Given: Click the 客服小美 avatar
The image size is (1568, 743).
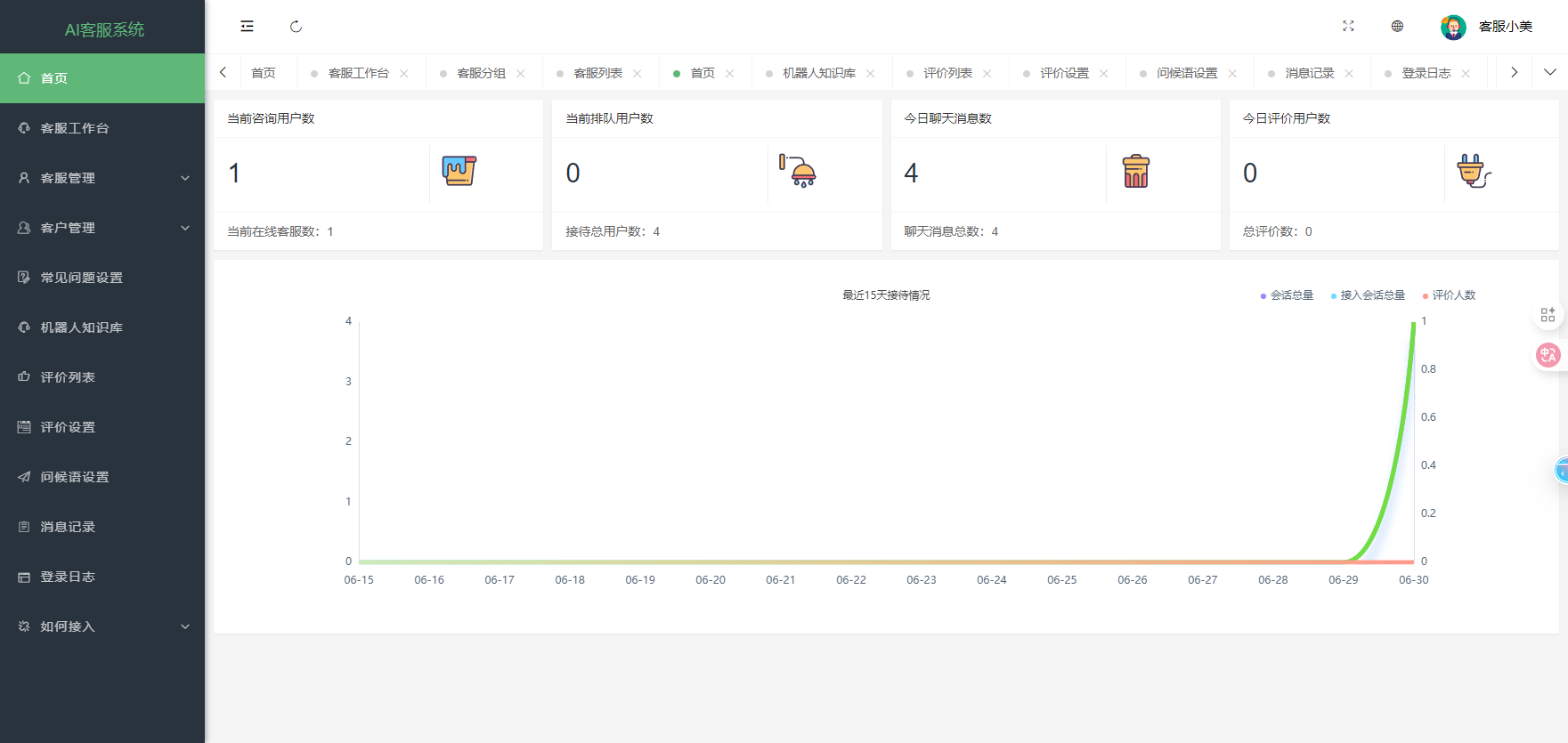Looking at the screenshot, I should point(1453,28).
